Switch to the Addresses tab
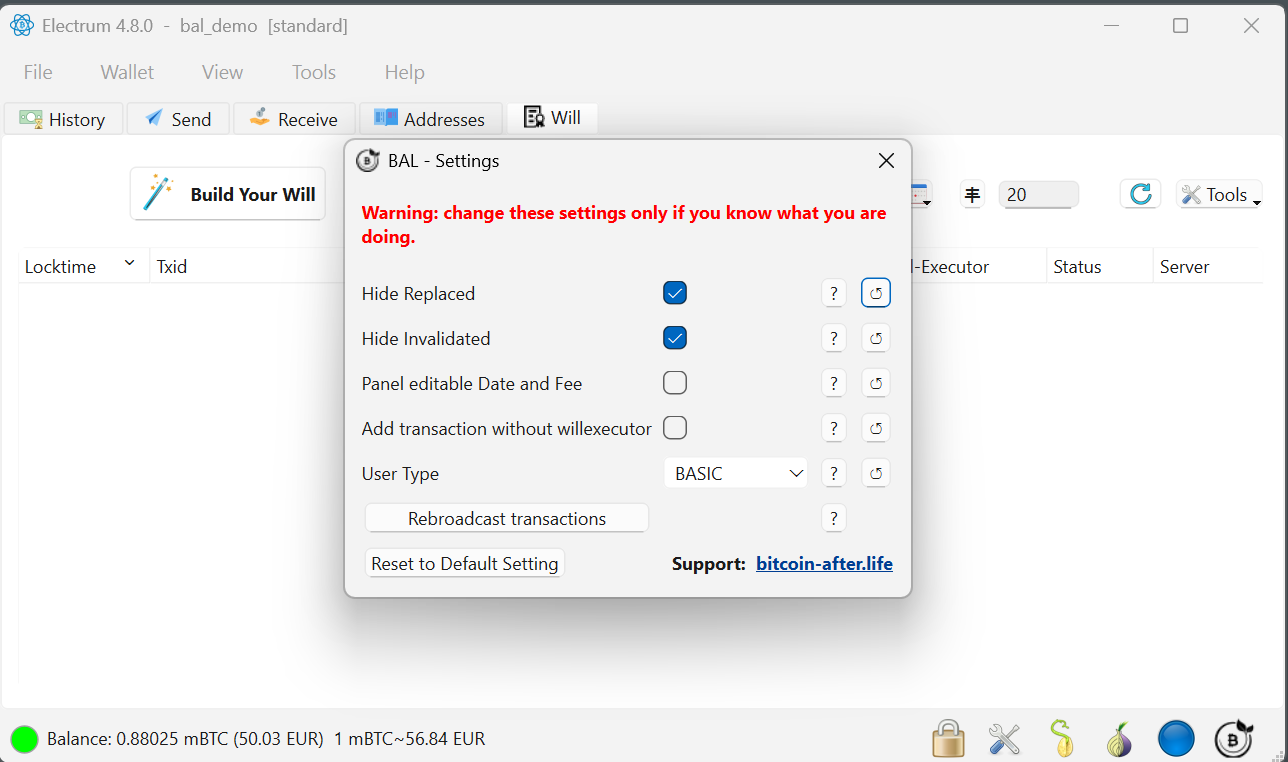The image size is (1288, 762). click(x=430, y=119)
